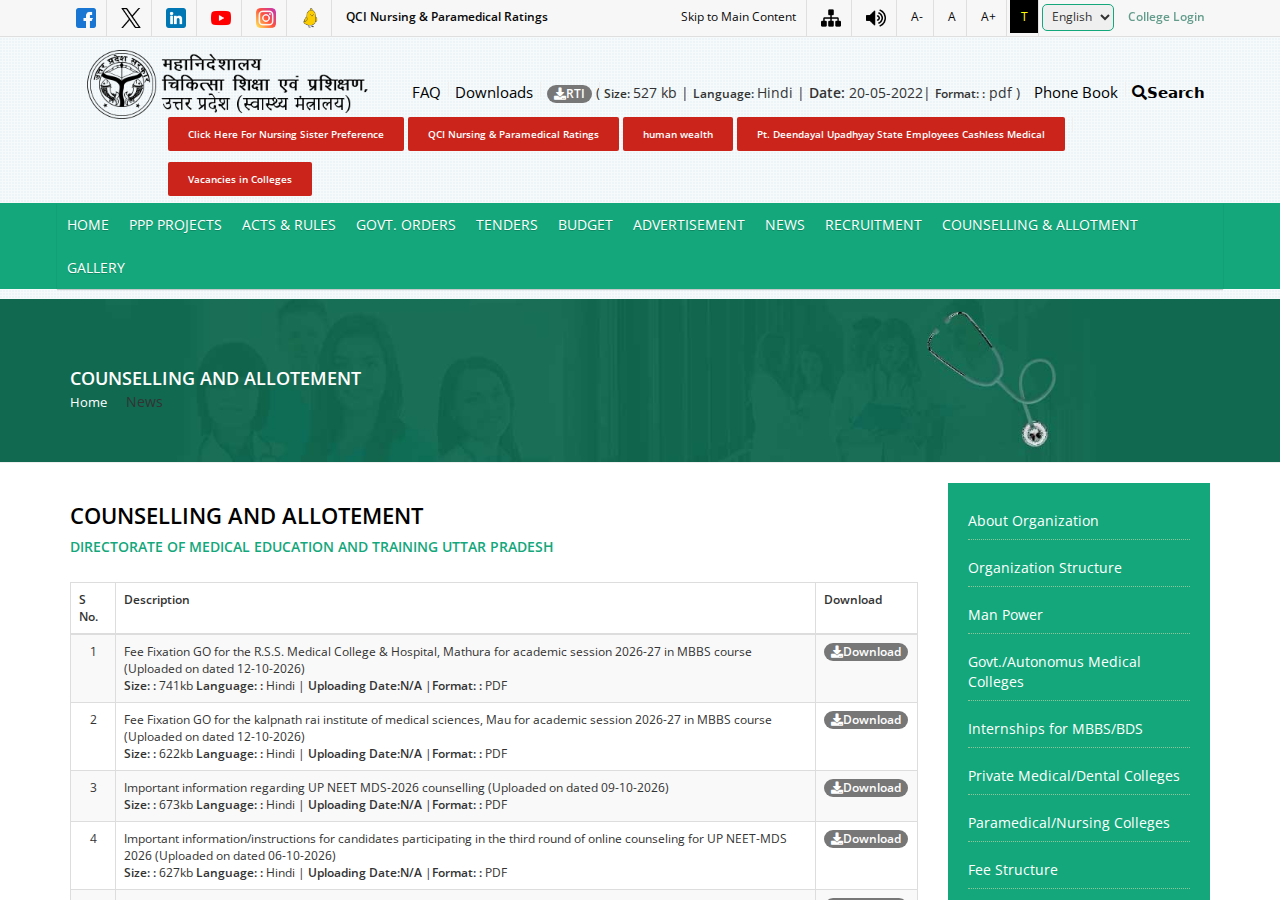
Task: Open About Organization in the sidebar
Action: [x=1033, y=521]
